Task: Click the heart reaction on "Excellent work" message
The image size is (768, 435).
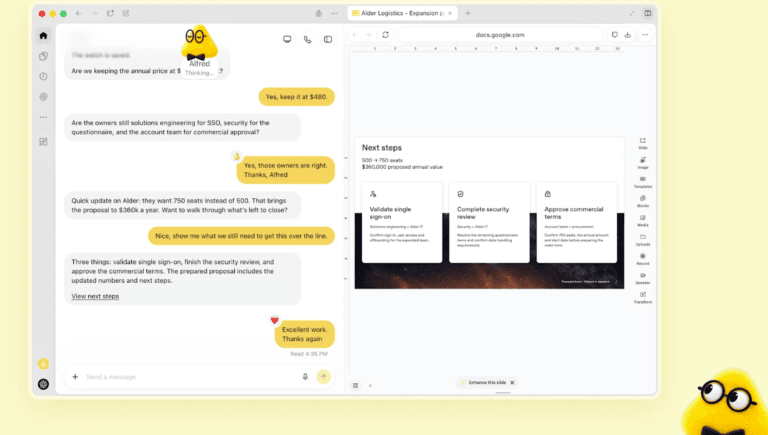Action: [274, 320]
